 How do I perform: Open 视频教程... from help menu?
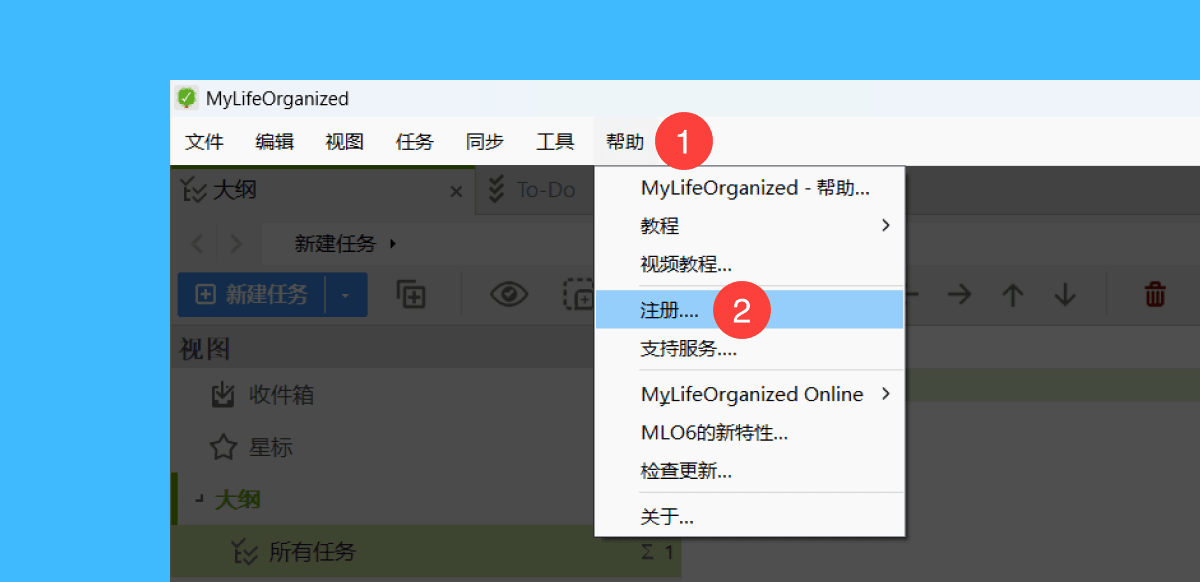750,264
